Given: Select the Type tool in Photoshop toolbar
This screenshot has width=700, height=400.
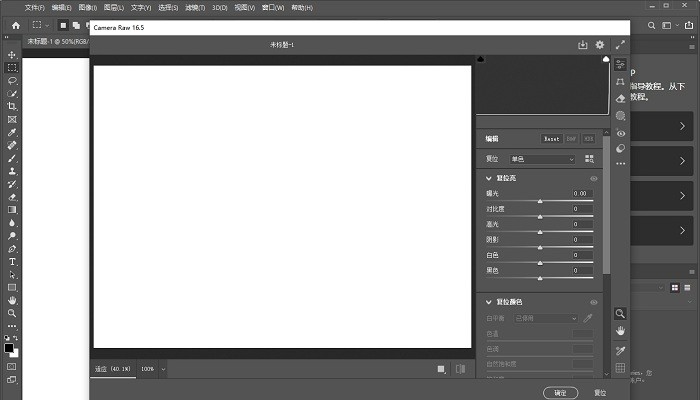Looking at the screenshot, I should point(12,261).
